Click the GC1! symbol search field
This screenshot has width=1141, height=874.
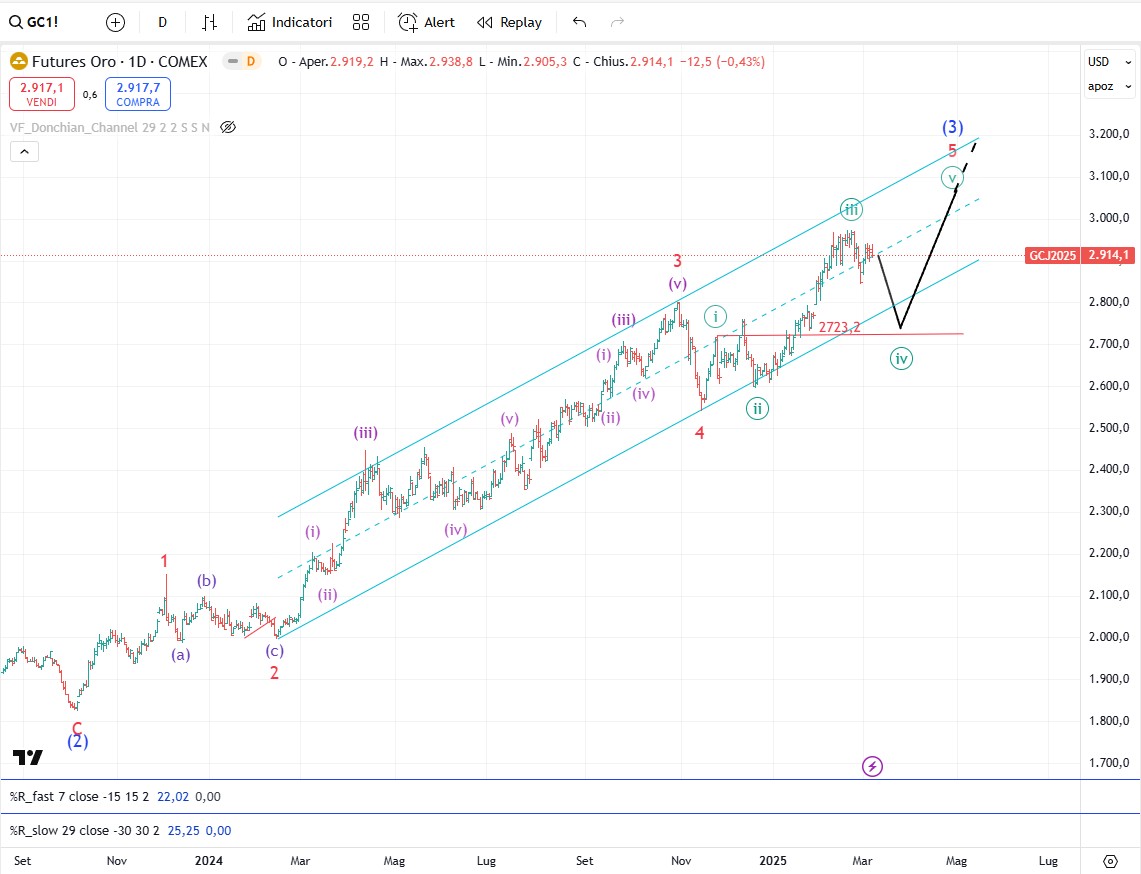[x=45, y=22]
